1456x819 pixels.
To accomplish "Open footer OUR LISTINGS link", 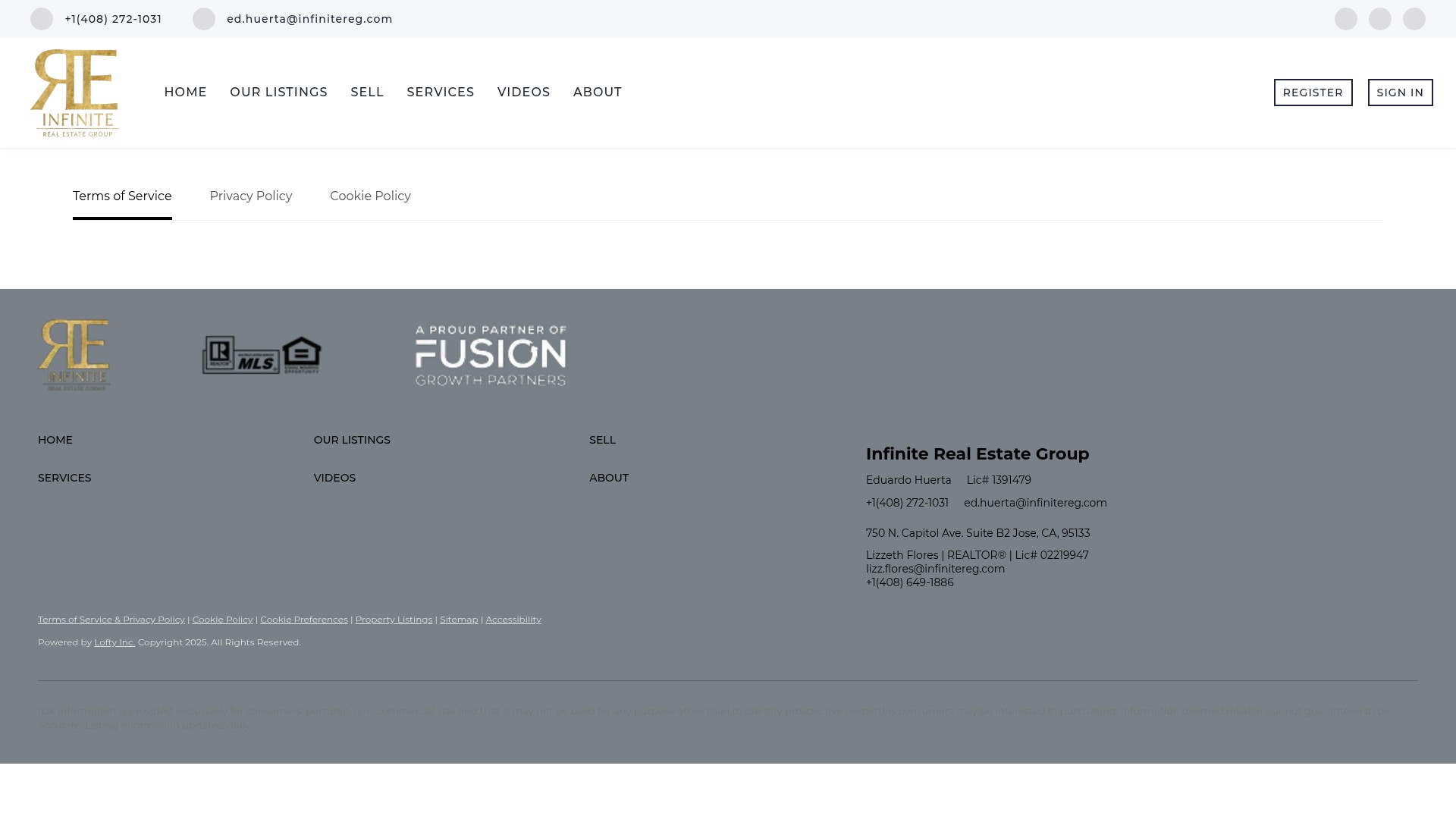I will [352, 440].
